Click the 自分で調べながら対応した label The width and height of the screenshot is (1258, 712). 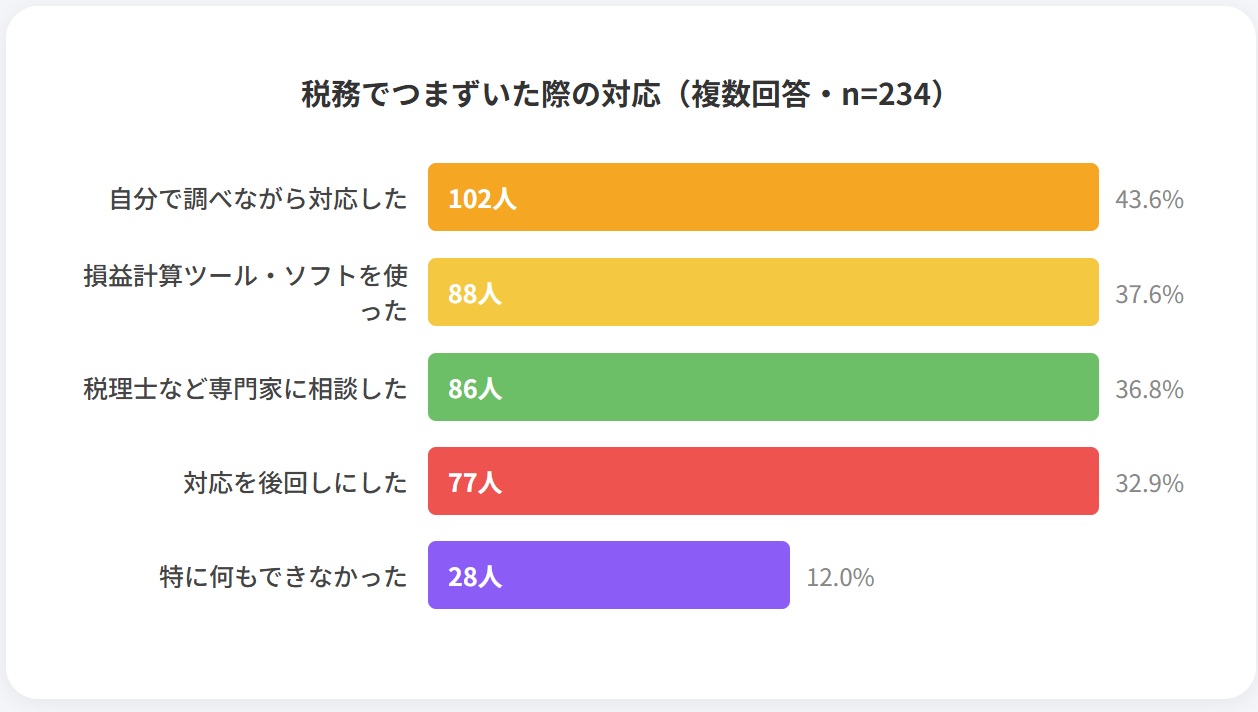(x=259, y=198)
